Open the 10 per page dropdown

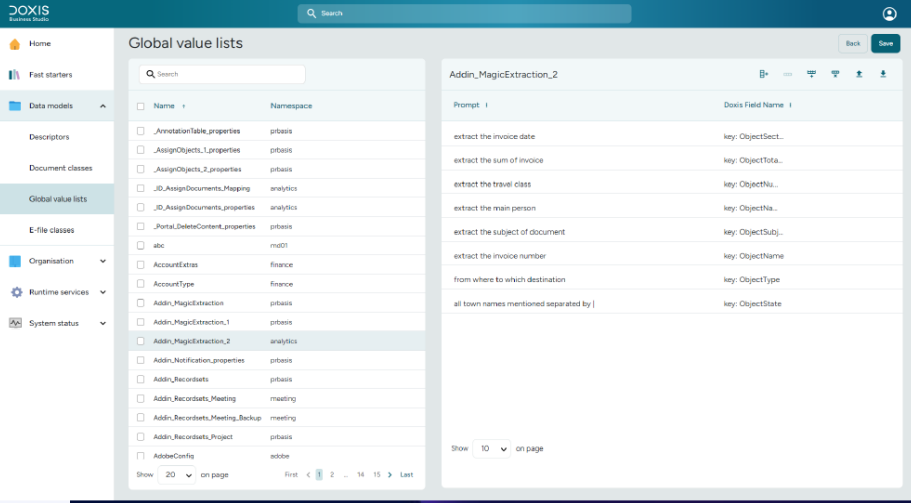click(x=492, y=448)
